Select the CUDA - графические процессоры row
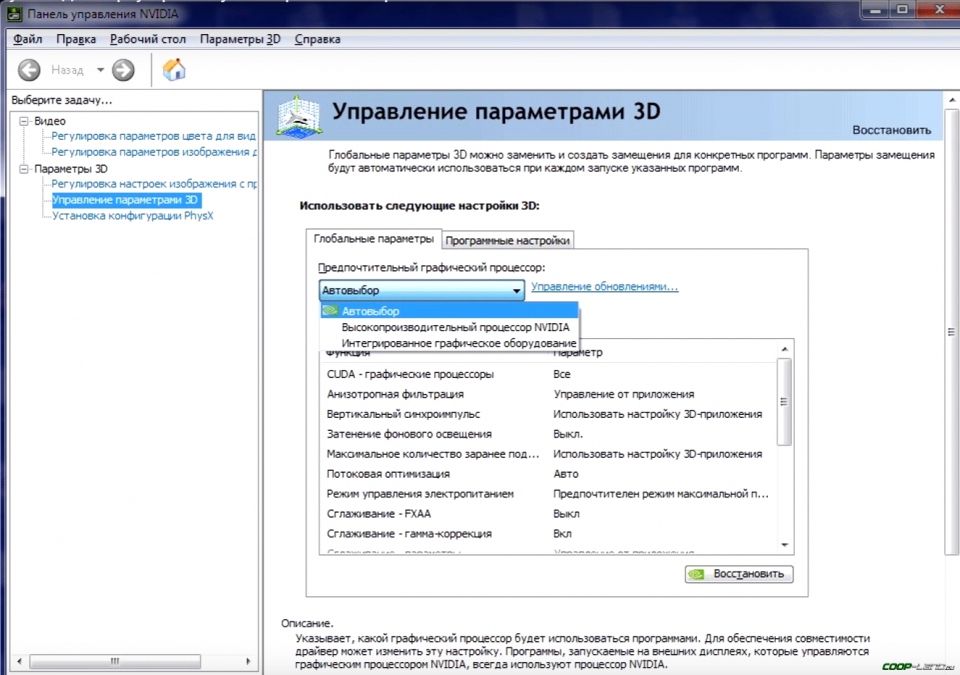 tap(548, 374)
